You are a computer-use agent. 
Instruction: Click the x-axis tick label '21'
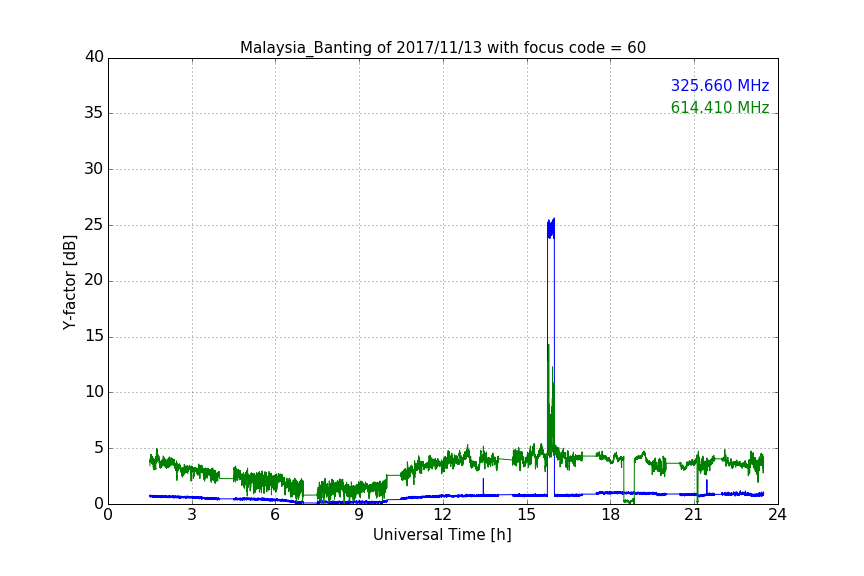pos(694,515)
